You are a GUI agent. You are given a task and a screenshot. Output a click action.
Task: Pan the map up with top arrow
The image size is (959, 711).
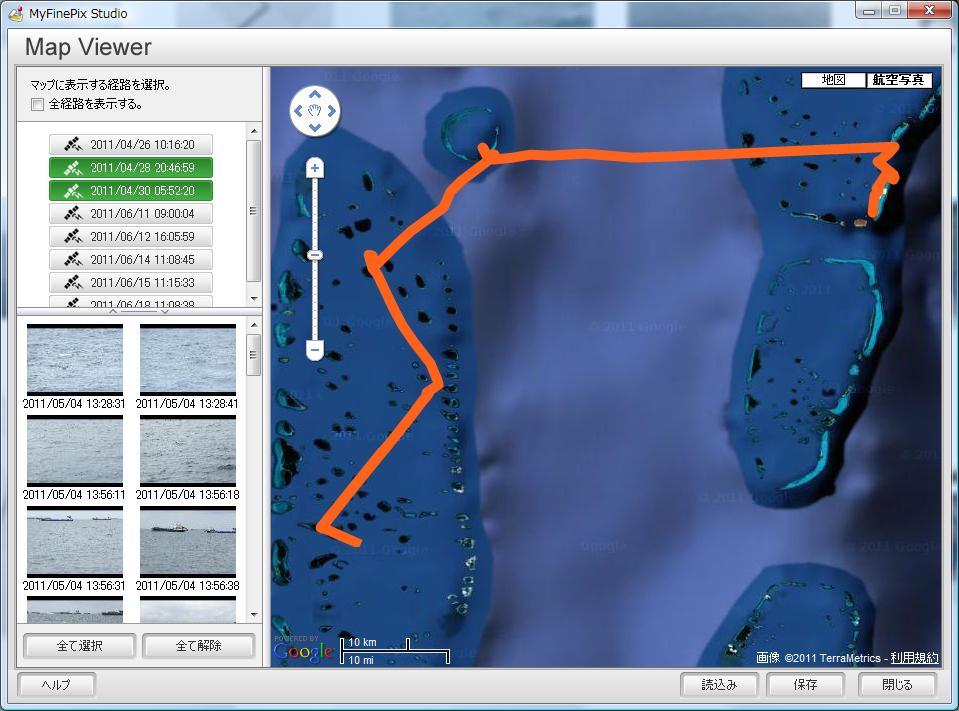pyautogui.click(x=315, y=94)
